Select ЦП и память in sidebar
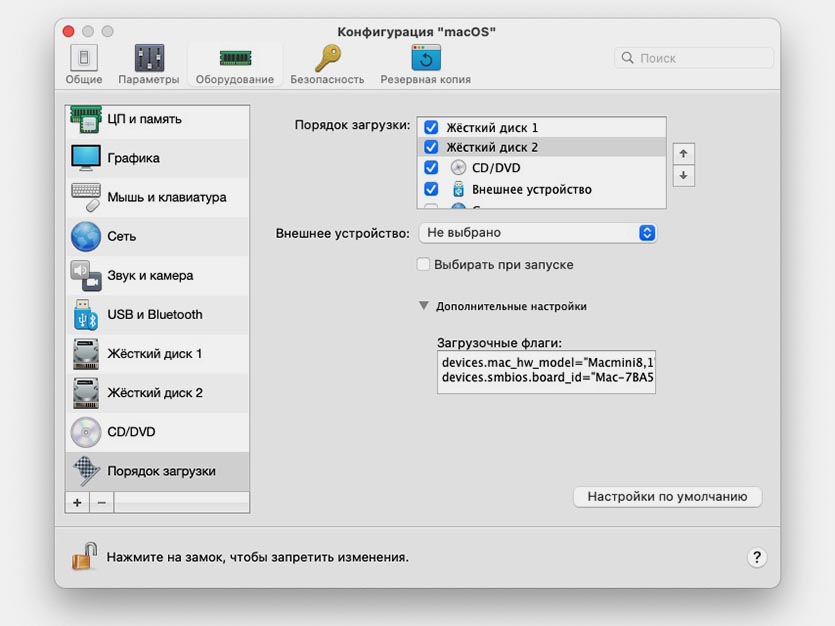Image resolution: width=835 pixels, height=626 pixels. click(157, 119)
